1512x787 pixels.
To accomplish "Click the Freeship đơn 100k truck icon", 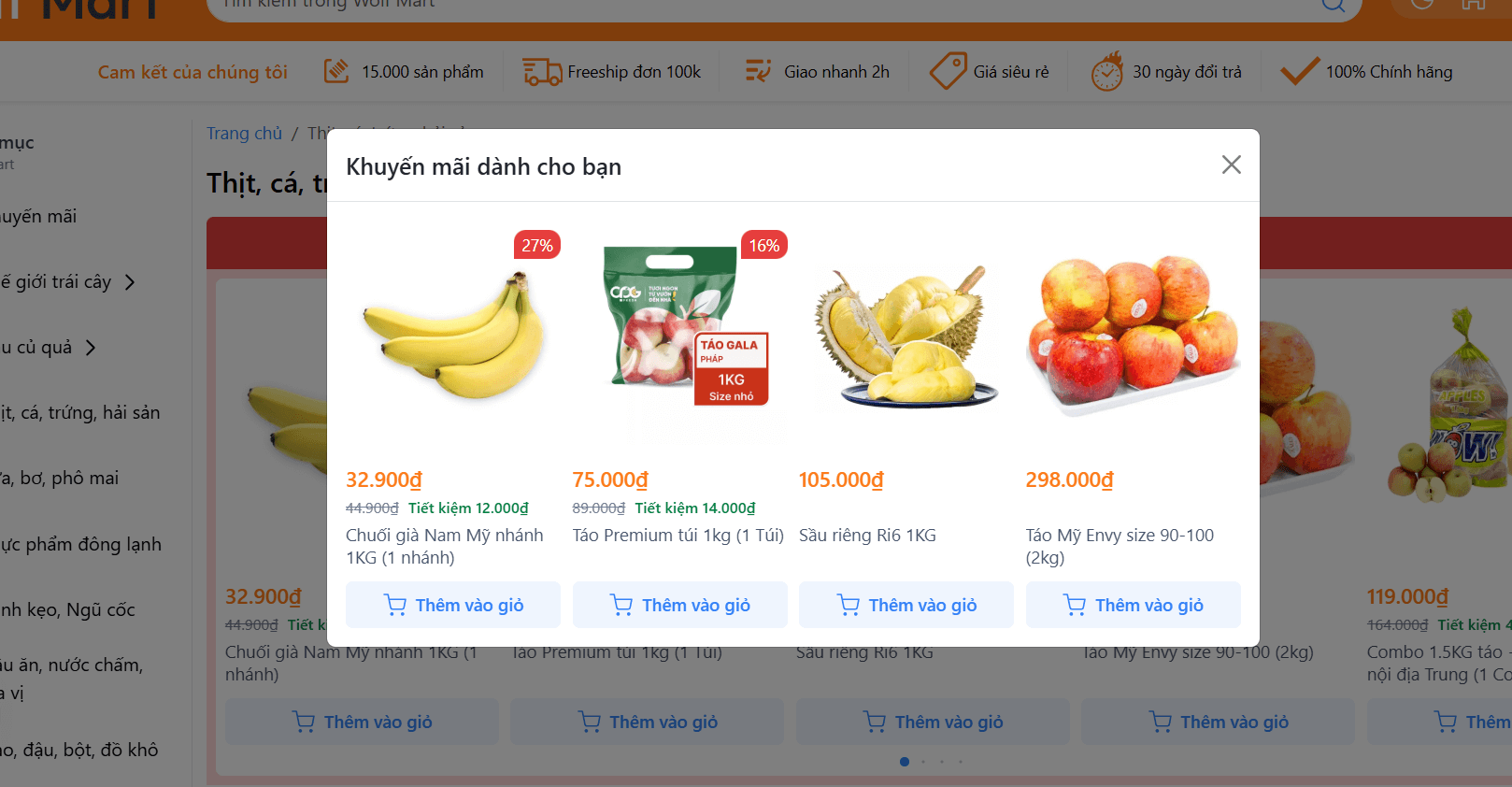I will coord(542,72).
